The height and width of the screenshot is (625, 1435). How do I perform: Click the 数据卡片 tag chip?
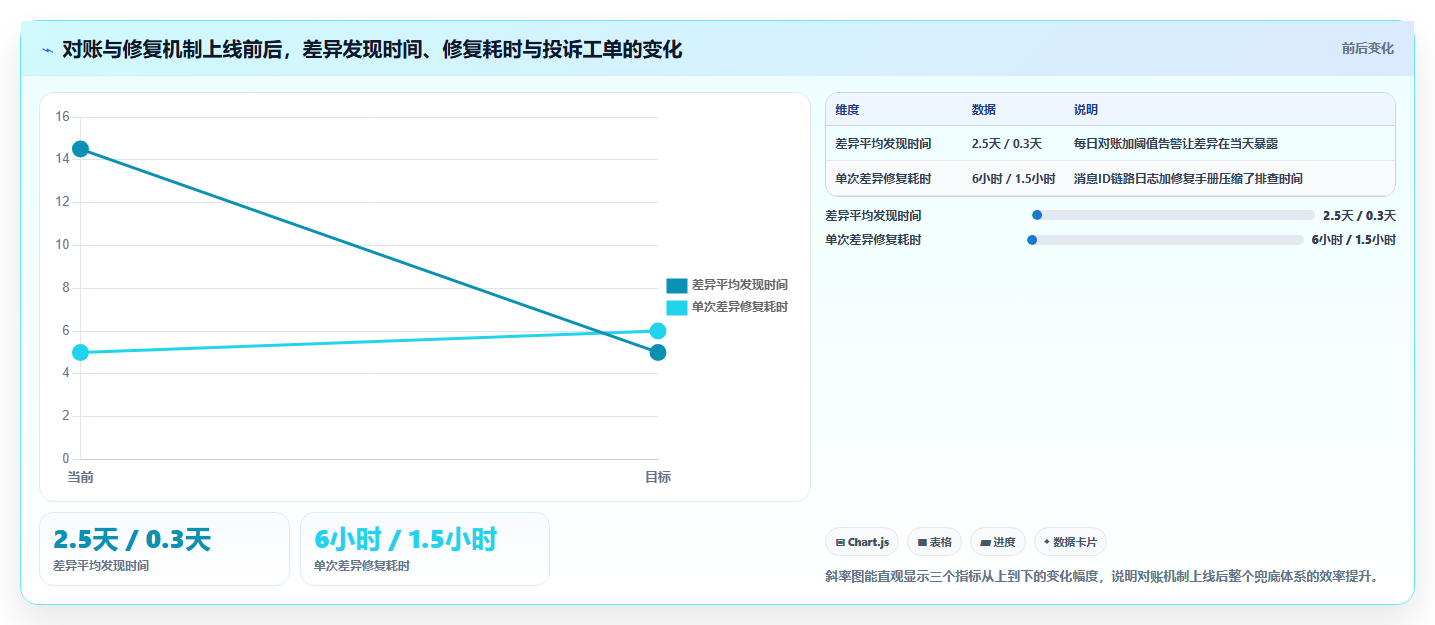pyautogui.click(x=1070, y=542)
